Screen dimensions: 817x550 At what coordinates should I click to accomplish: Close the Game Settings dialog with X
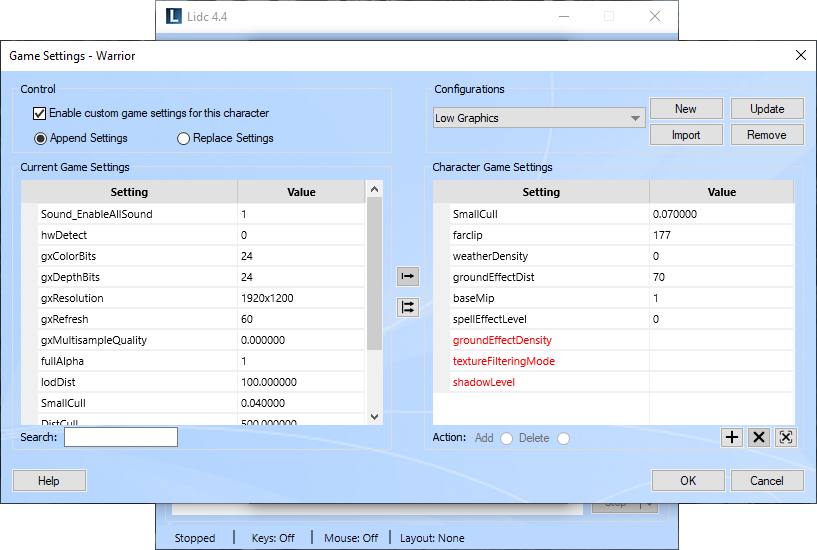click(x=801, y=56)
